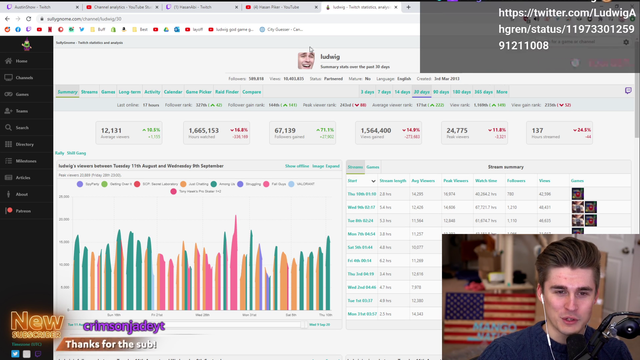
Task: Open the Home page in the sidebar
Action: 21,61
